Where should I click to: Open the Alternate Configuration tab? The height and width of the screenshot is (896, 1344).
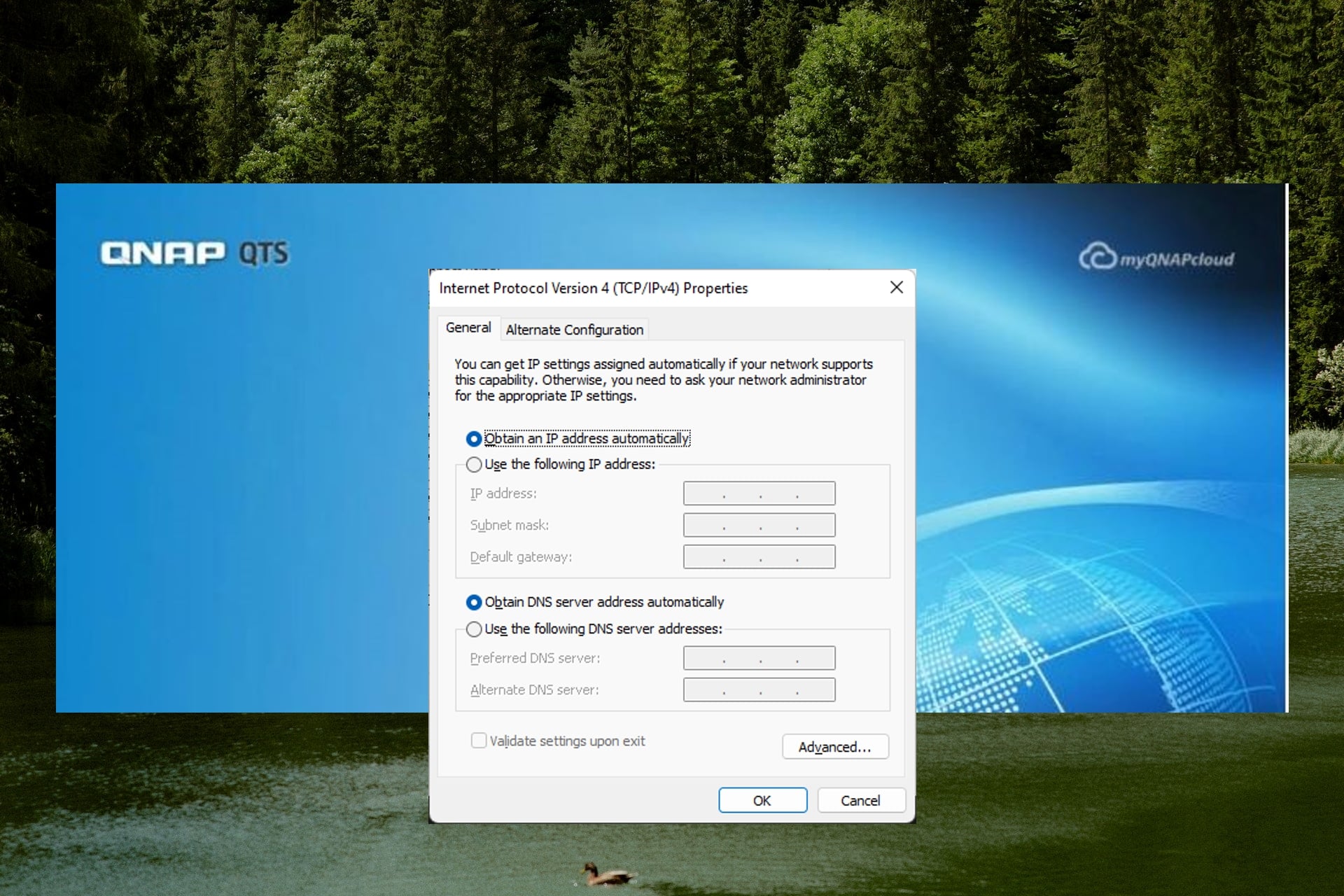pyautogui.click(x=574, y=330)
